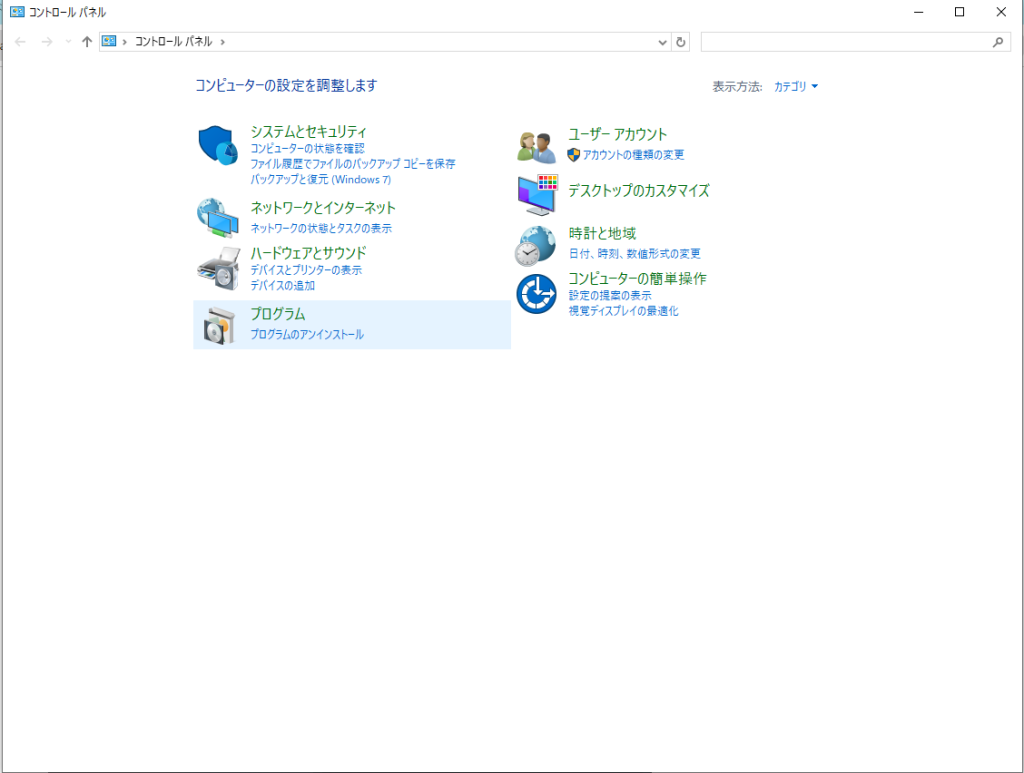Select 日付、時刻、数値形式の変更 link

click(x=634, y=254)
